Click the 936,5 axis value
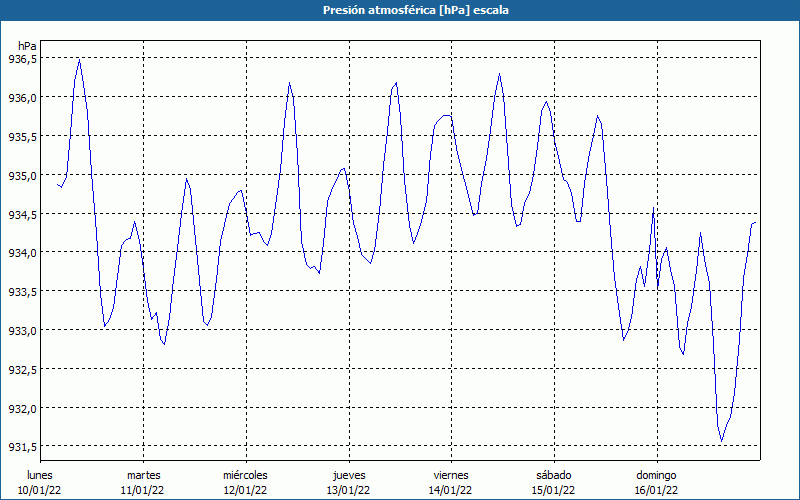This screenshot has height=500, width=800. coord(22,59)
